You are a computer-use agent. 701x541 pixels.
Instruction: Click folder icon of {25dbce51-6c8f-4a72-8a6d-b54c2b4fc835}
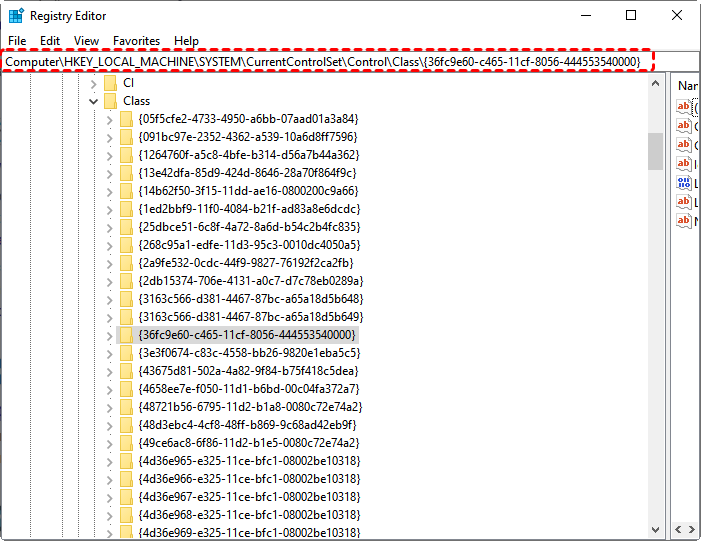(127, 227)
